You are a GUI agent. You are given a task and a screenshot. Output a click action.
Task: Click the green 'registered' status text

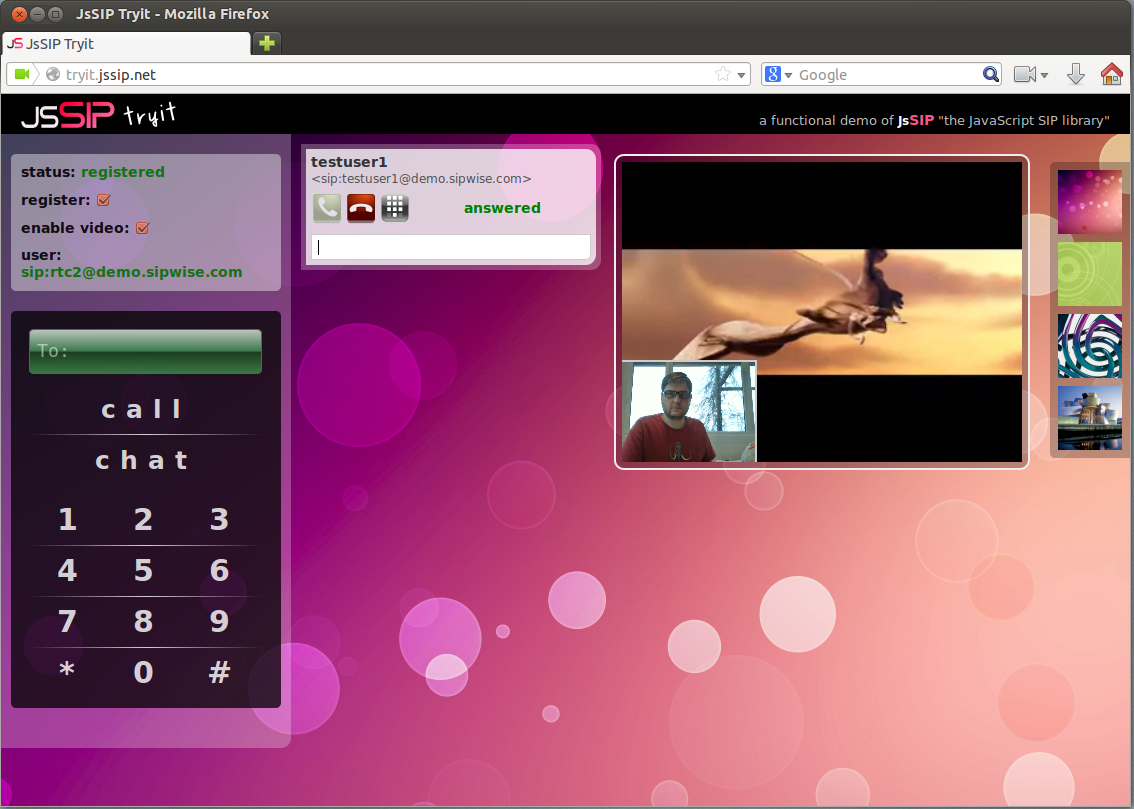(x=123, y=172)
